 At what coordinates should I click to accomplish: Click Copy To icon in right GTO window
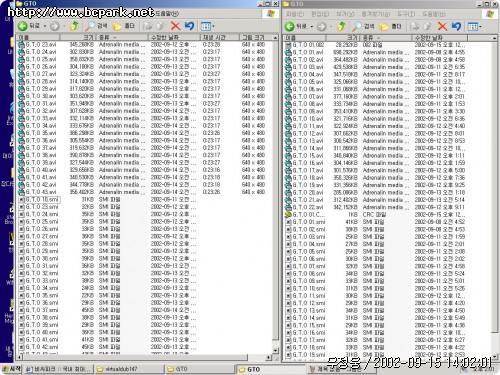point(428,26)
